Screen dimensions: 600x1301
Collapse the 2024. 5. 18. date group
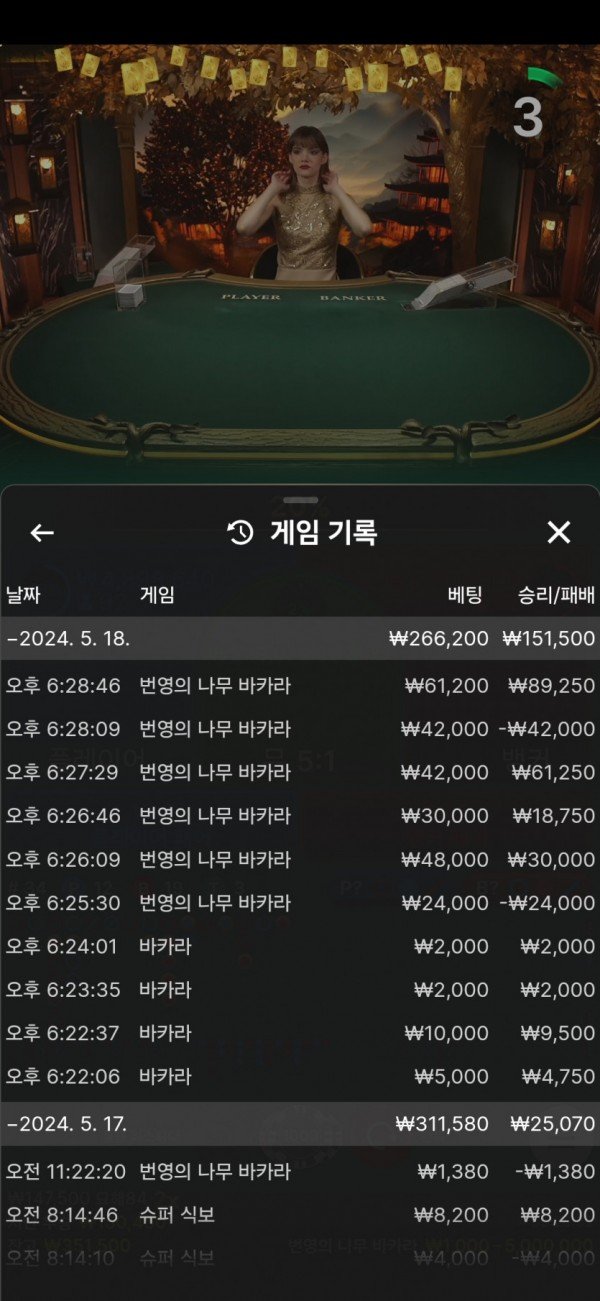pos(300,638)
